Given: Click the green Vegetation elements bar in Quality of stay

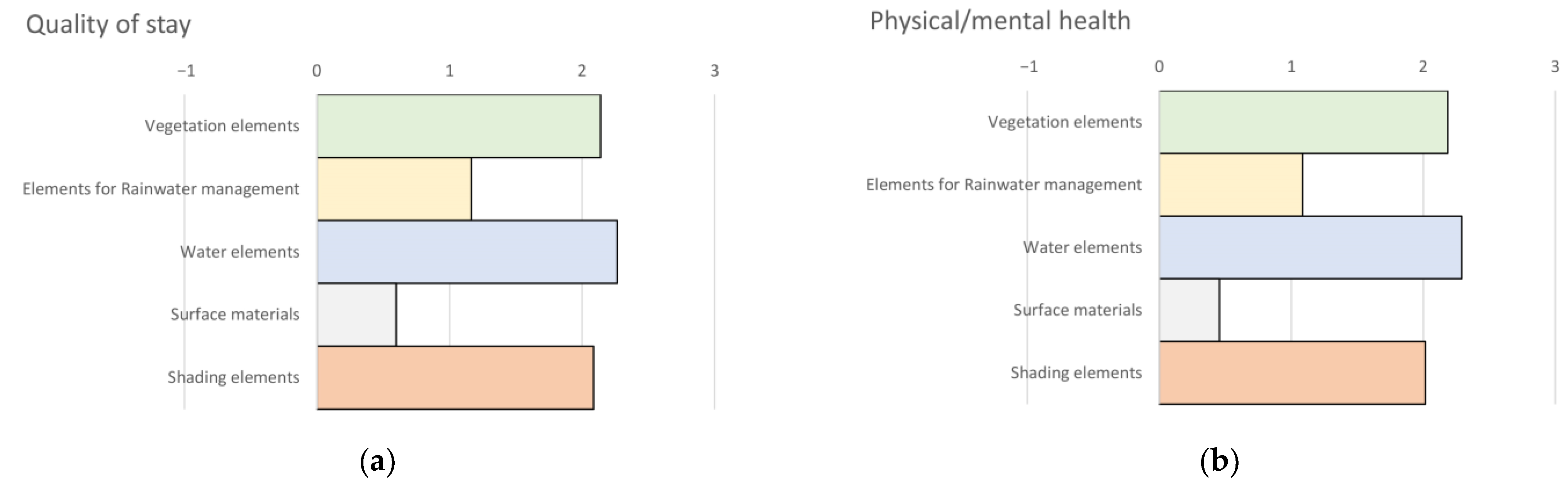Looking at the screenshot, I should 458,126.
